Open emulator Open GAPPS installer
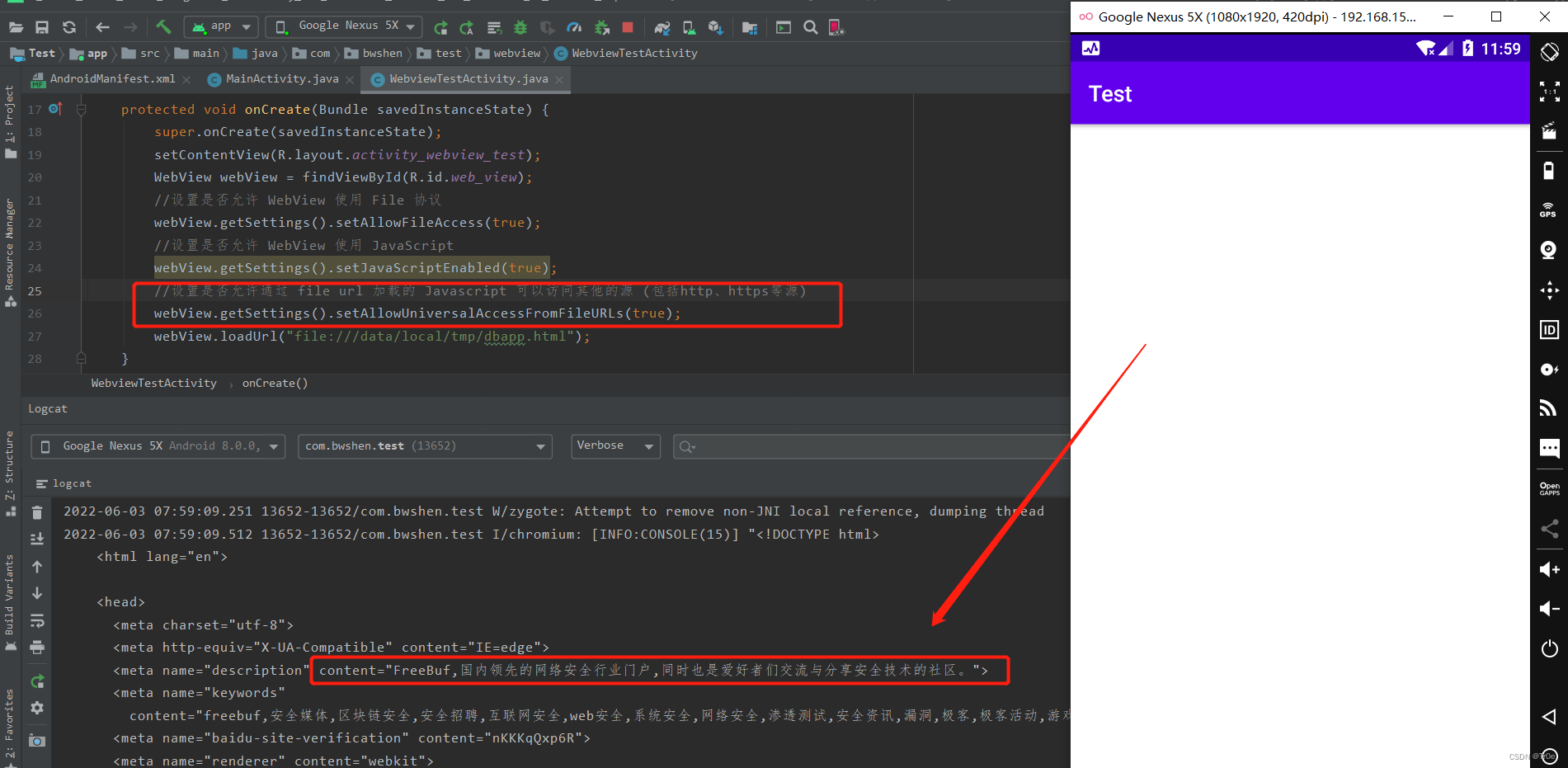Screen dimensions: 1568x768 (x=1549, y=489)
